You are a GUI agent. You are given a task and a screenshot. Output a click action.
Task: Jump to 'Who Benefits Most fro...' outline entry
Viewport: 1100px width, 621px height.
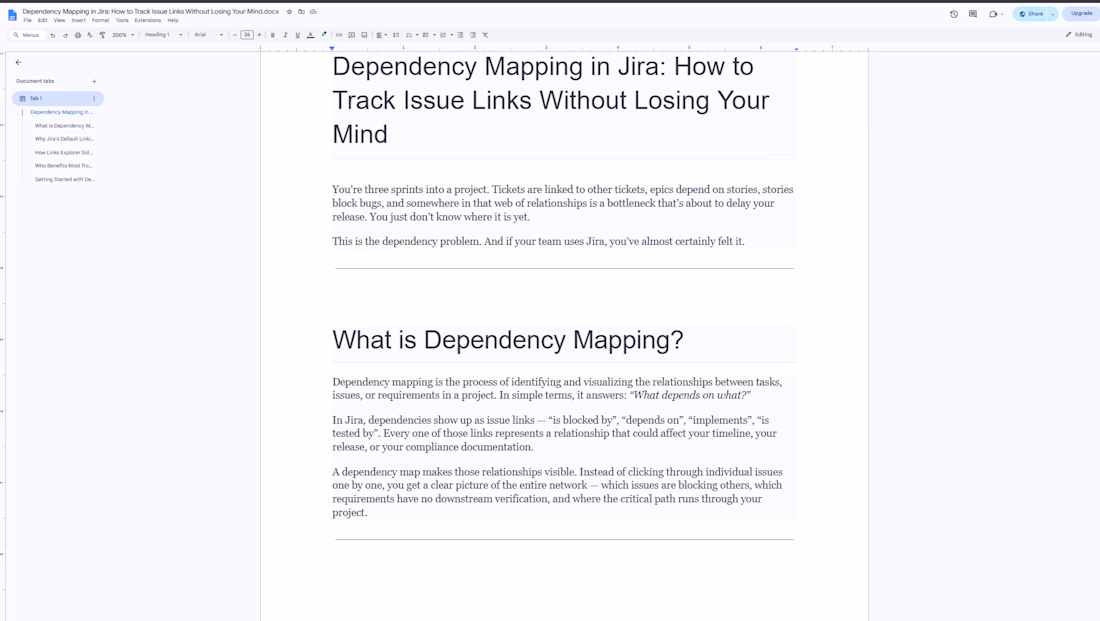[x=63, y=166]
